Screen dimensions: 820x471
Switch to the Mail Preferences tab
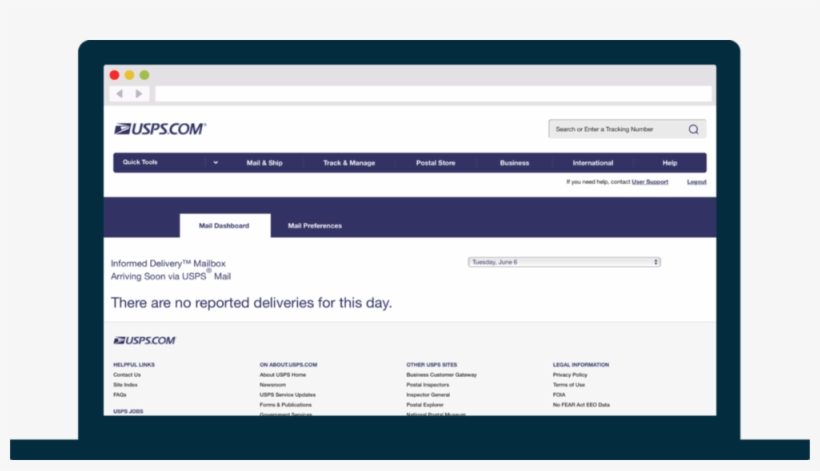(x=315, y=226)
